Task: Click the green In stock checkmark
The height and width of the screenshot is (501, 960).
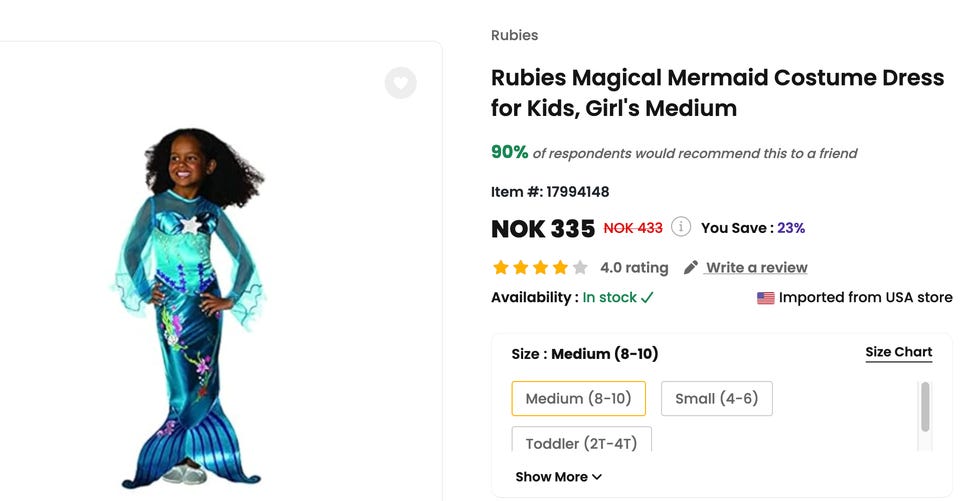Action: (648, 298)
